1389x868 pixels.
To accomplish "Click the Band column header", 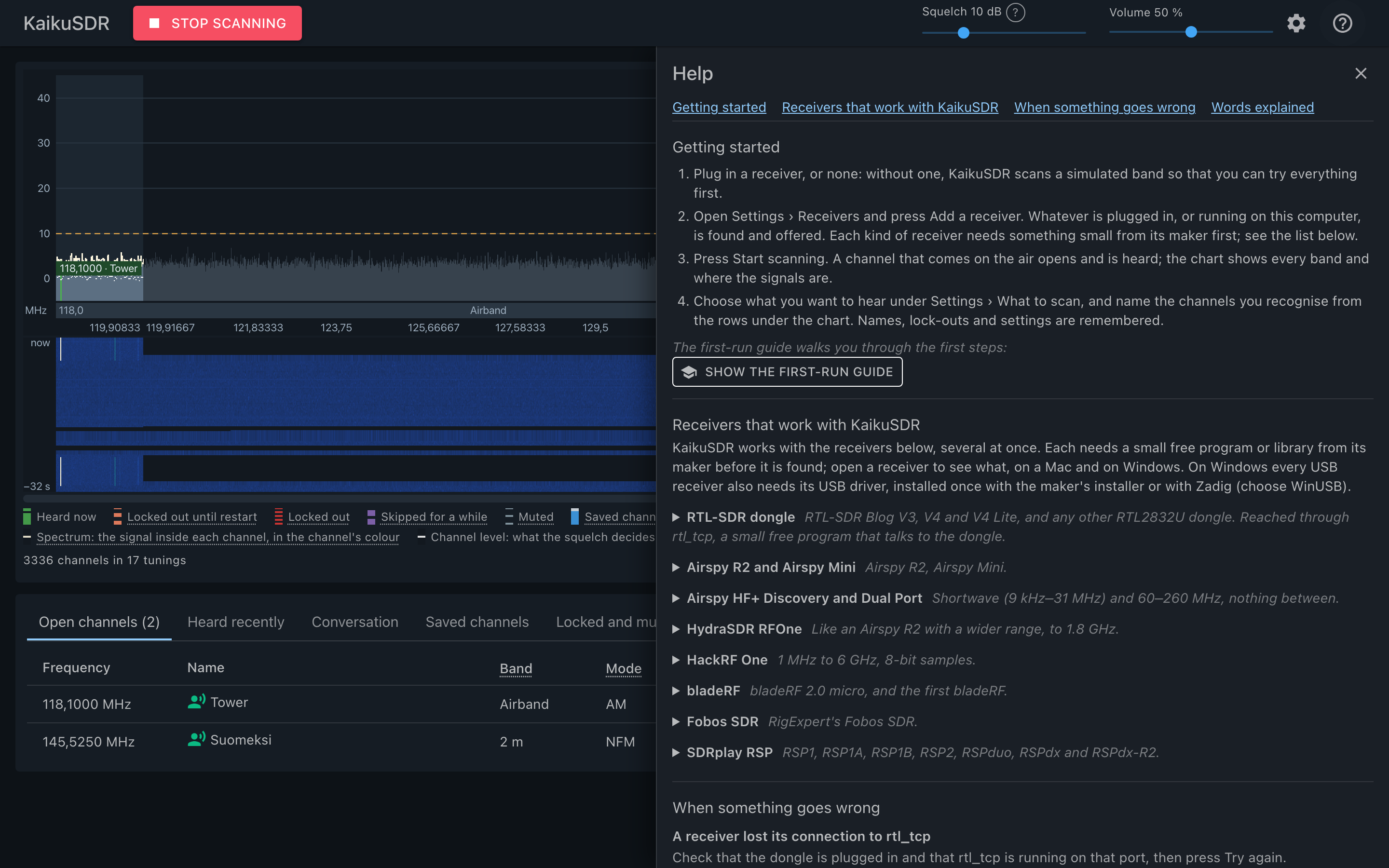I will [516, 668].
